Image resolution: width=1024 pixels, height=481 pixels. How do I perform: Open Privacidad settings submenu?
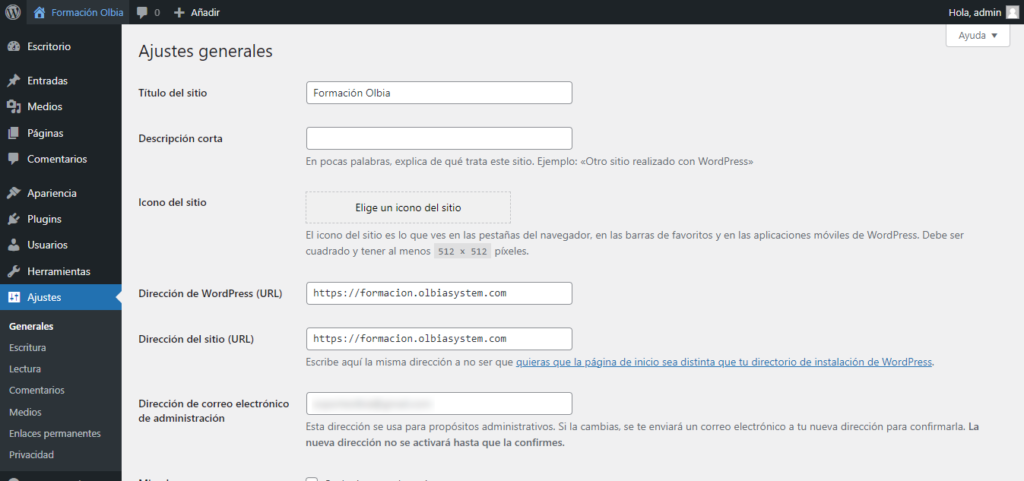pyautogui.click(x=31, y=455)
